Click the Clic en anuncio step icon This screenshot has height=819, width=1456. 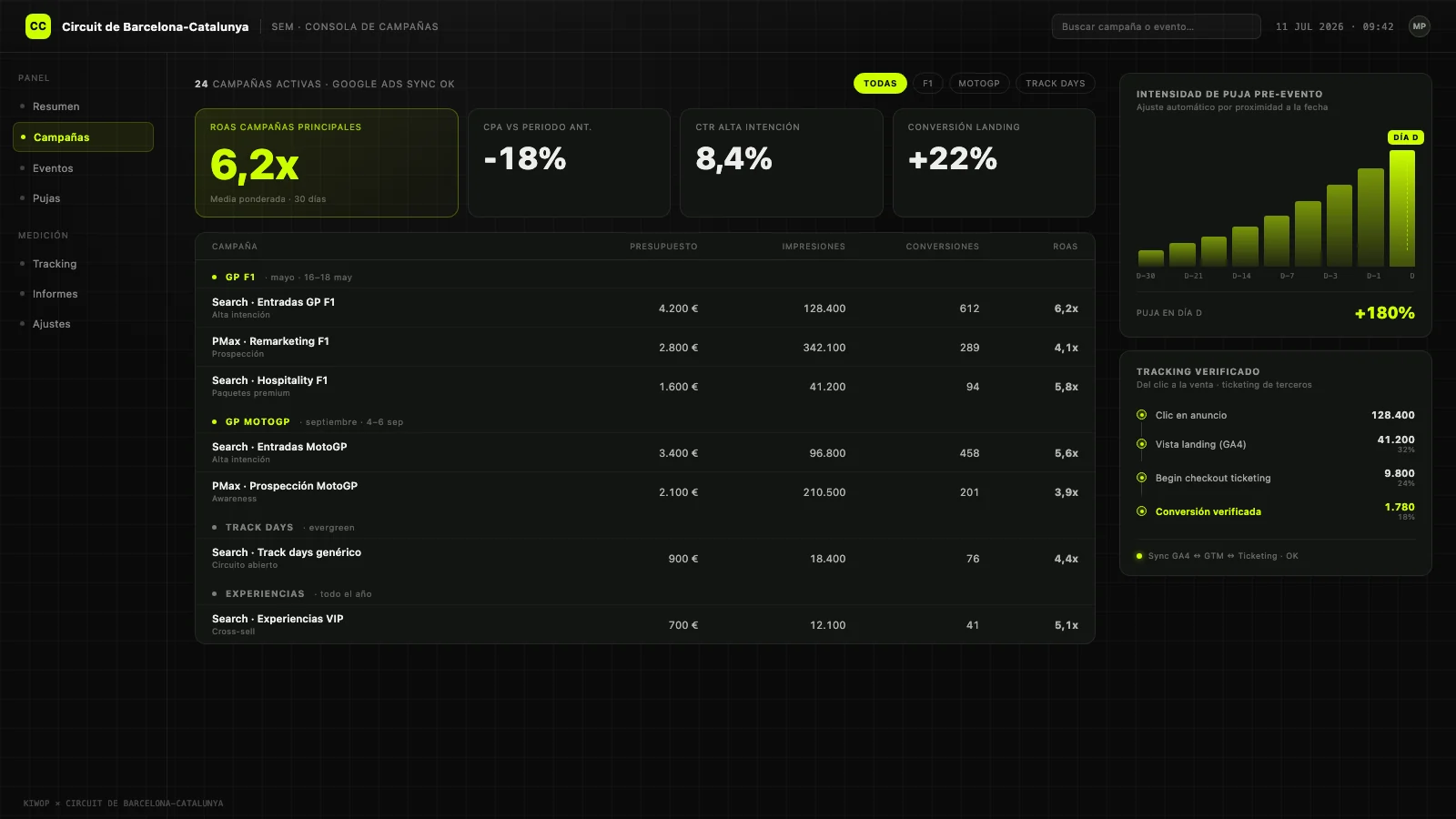[x=1141, y=415]
